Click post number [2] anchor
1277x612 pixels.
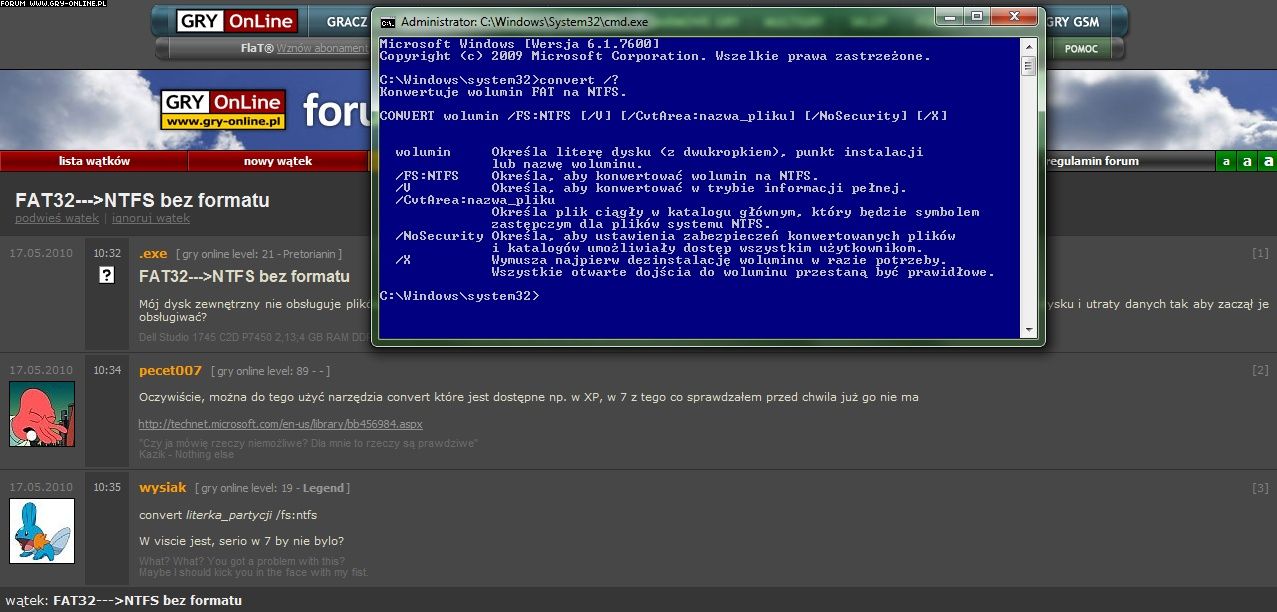[1260, 371]
